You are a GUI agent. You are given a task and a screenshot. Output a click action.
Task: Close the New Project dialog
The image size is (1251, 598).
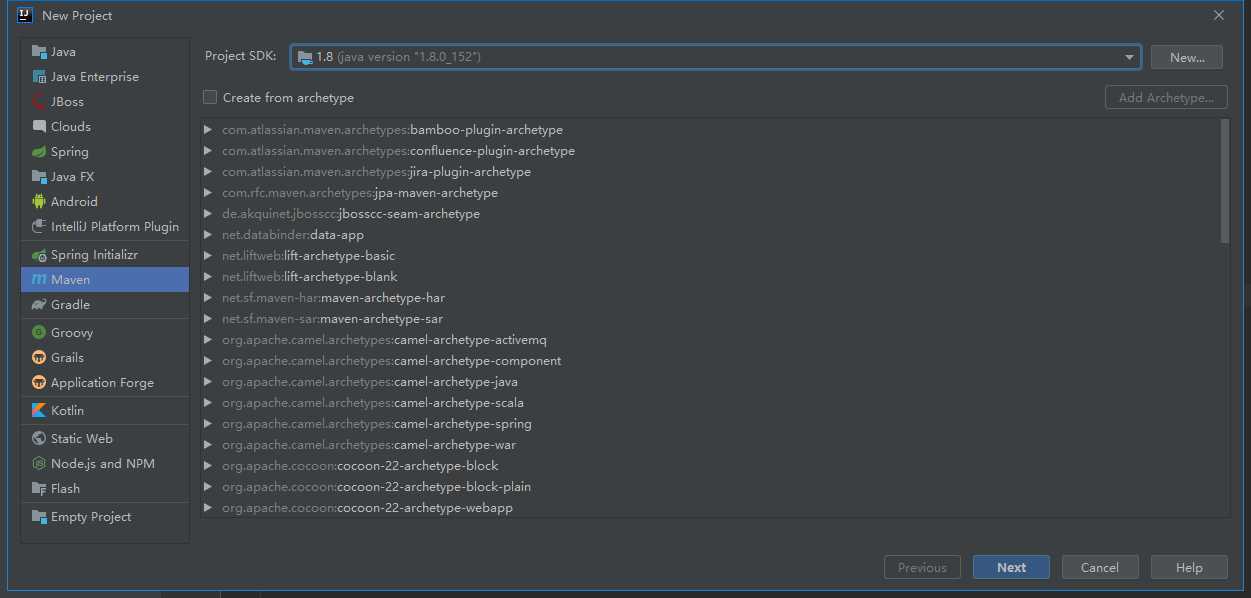1219,15
